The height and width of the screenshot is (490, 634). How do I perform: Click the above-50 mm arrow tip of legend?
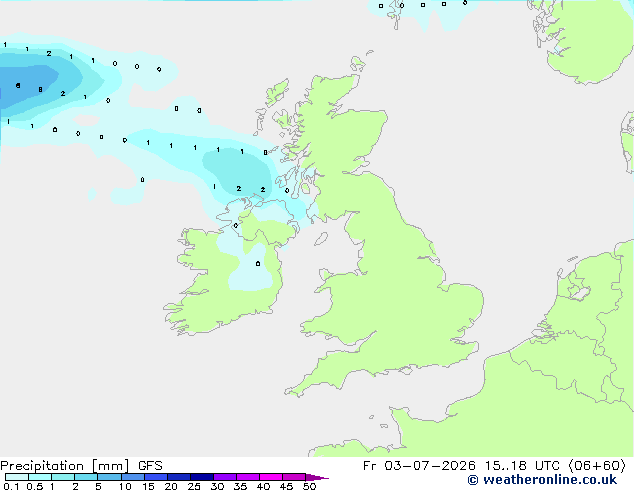[317, 477]
